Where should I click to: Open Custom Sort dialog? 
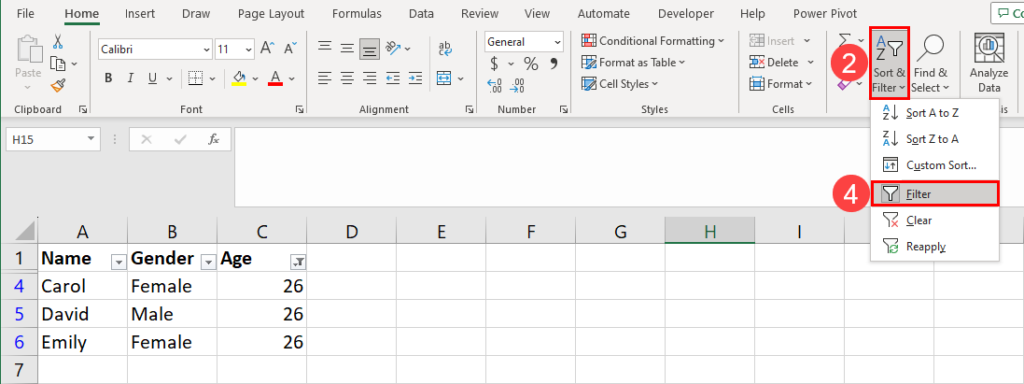[934, 165]
